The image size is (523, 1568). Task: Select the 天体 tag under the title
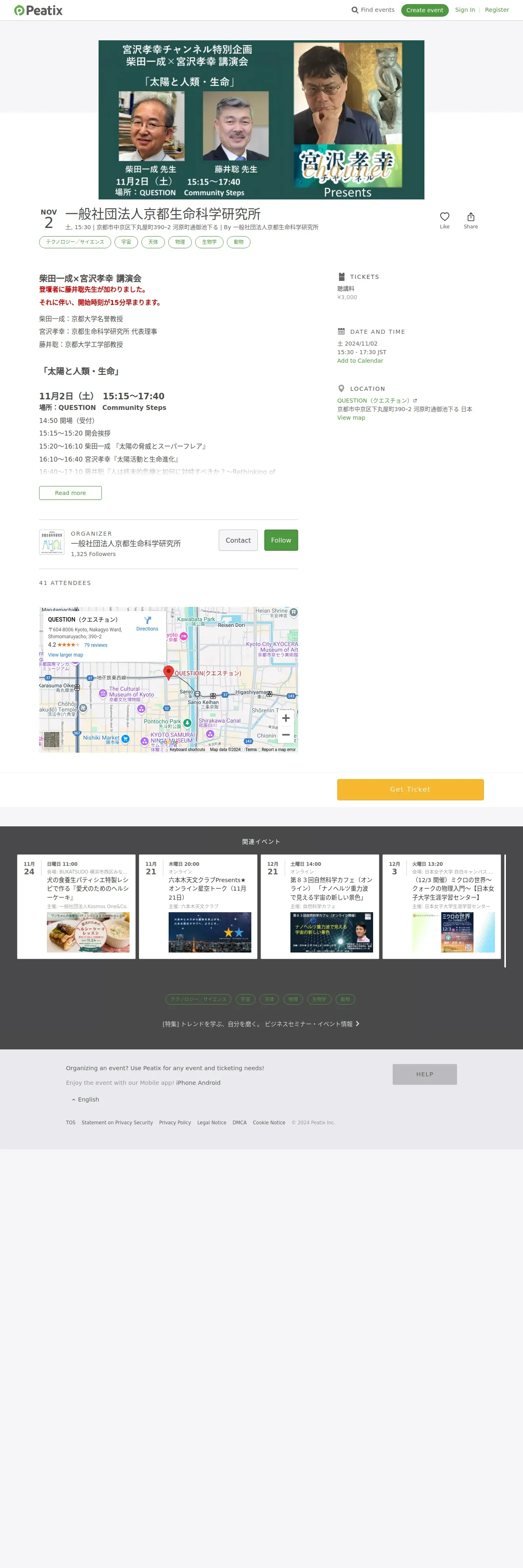[153, 242]
